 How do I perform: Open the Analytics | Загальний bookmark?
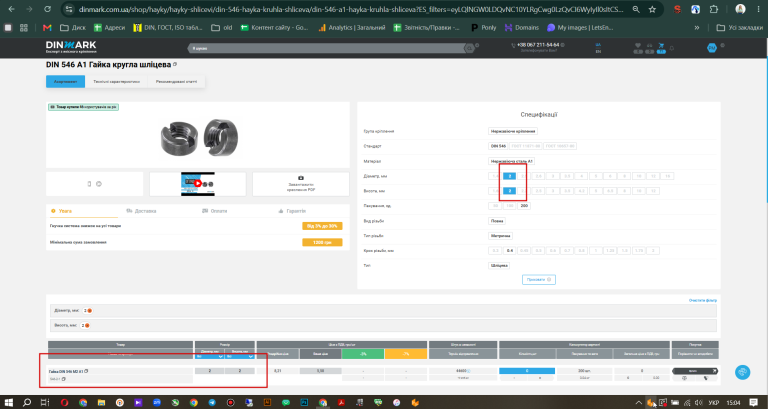(x=352, y=28)
